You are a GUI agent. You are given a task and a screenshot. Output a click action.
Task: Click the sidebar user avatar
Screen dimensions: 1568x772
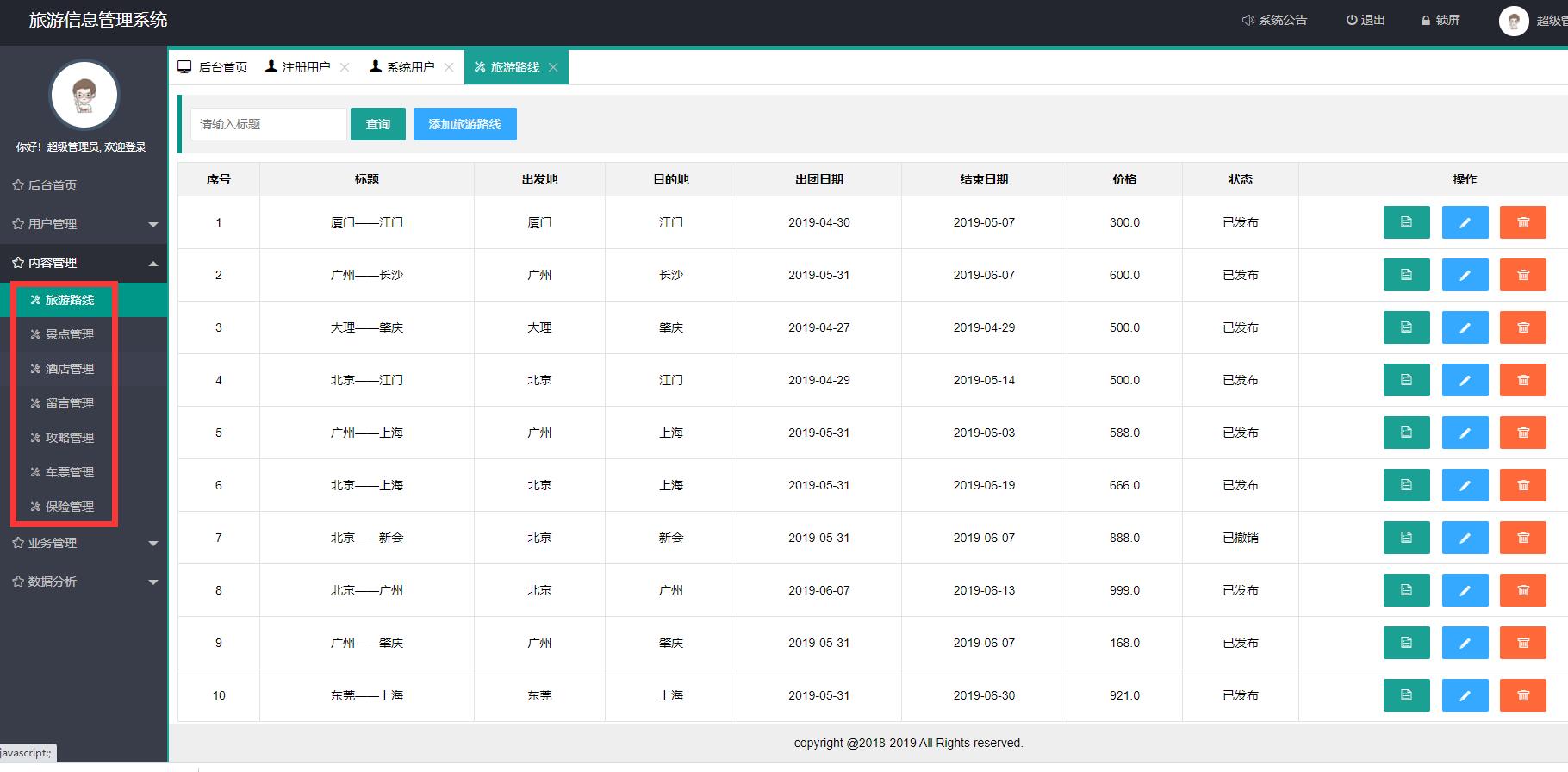tap(84, 95)
